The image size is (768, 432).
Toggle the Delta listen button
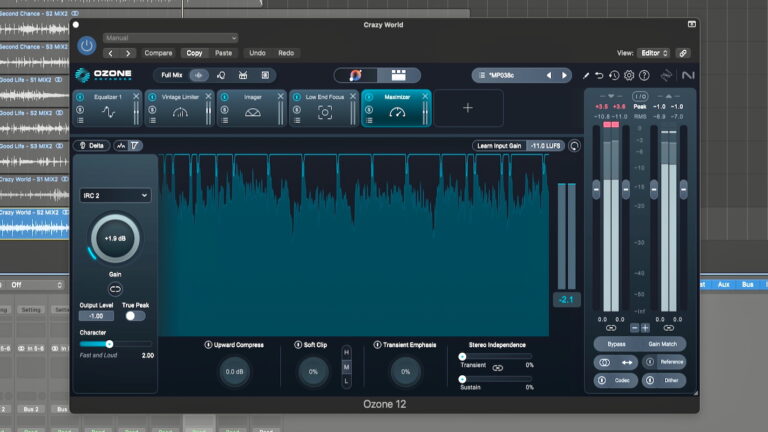92,145
